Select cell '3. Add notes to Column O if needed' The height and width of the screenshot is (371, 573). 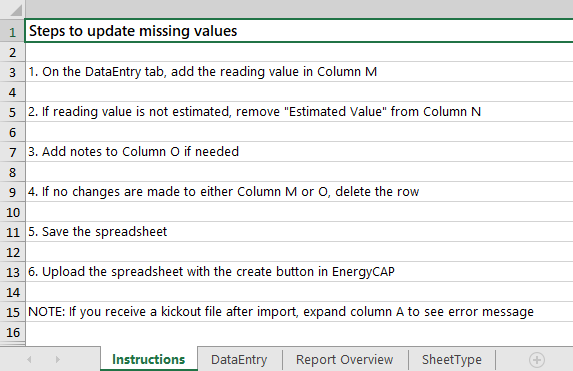(x=299, y=152)
